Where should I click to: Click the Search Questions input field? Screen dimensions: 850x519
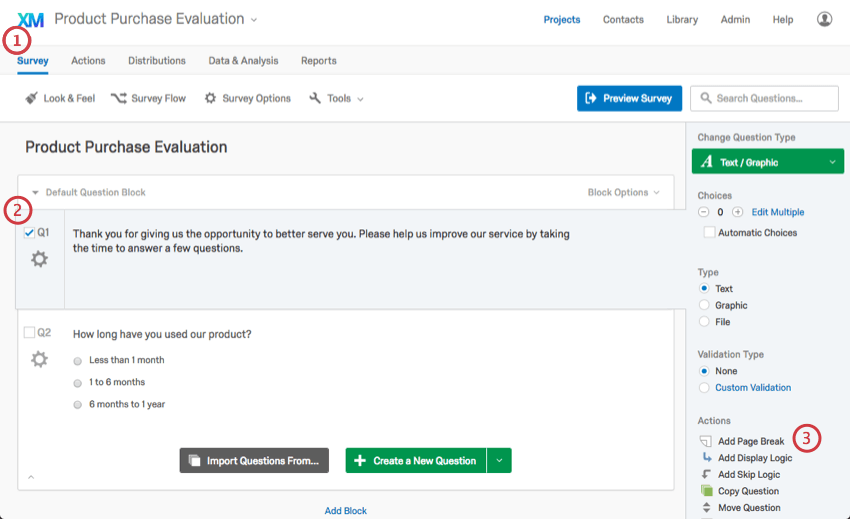click(764, 98)
